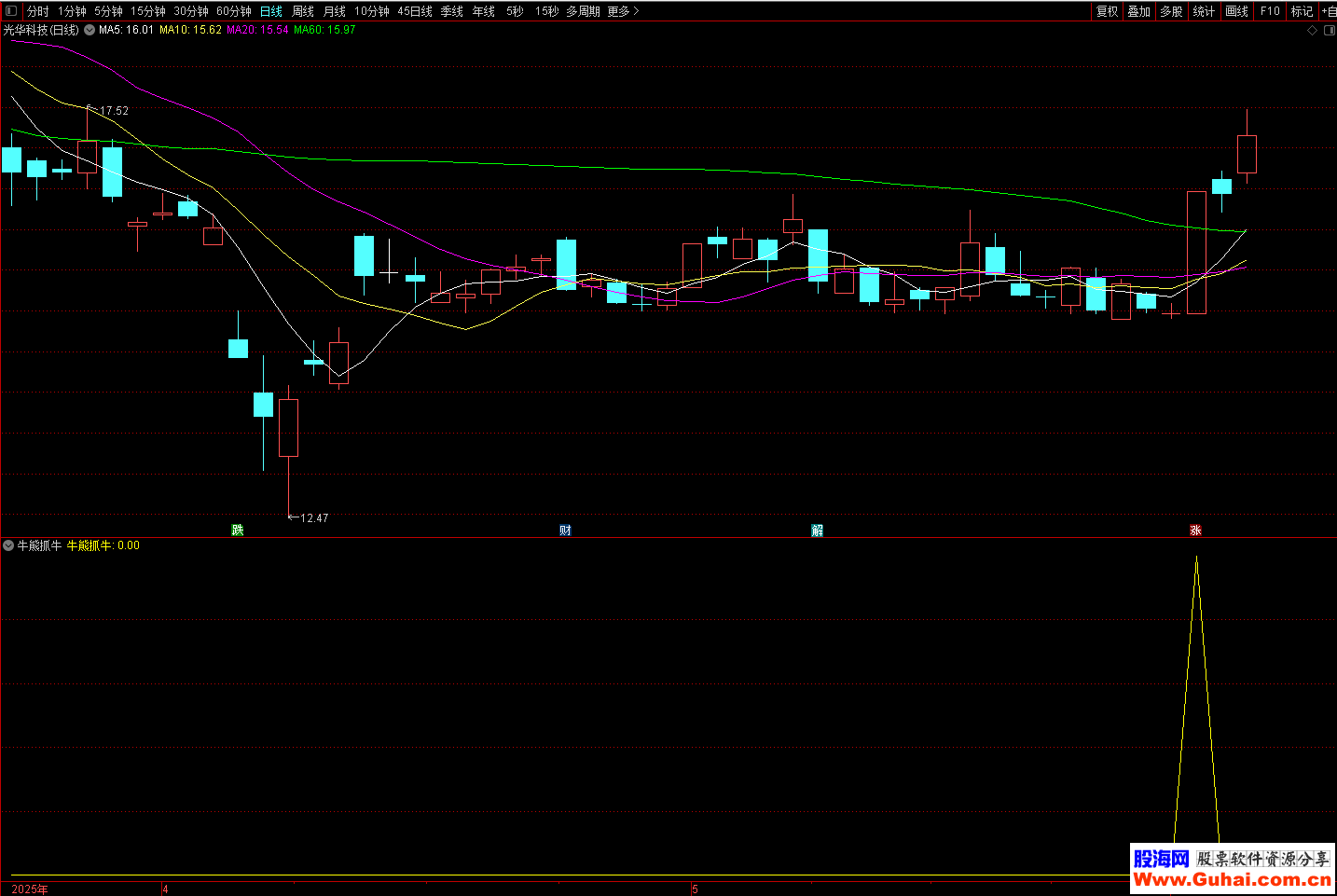Click the yellow signal spike peak
Image resolution: width=1337 pixels, height=896 pixels.
[x=1196, y=558]
